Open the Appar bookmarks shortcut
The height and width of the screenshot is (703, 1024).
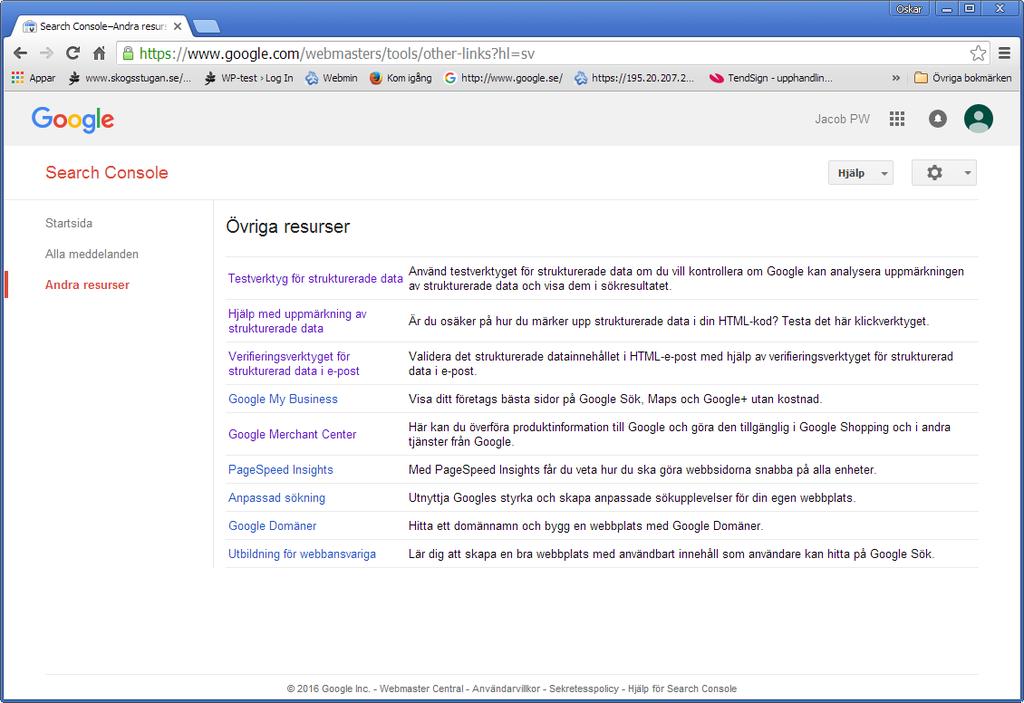33,78
